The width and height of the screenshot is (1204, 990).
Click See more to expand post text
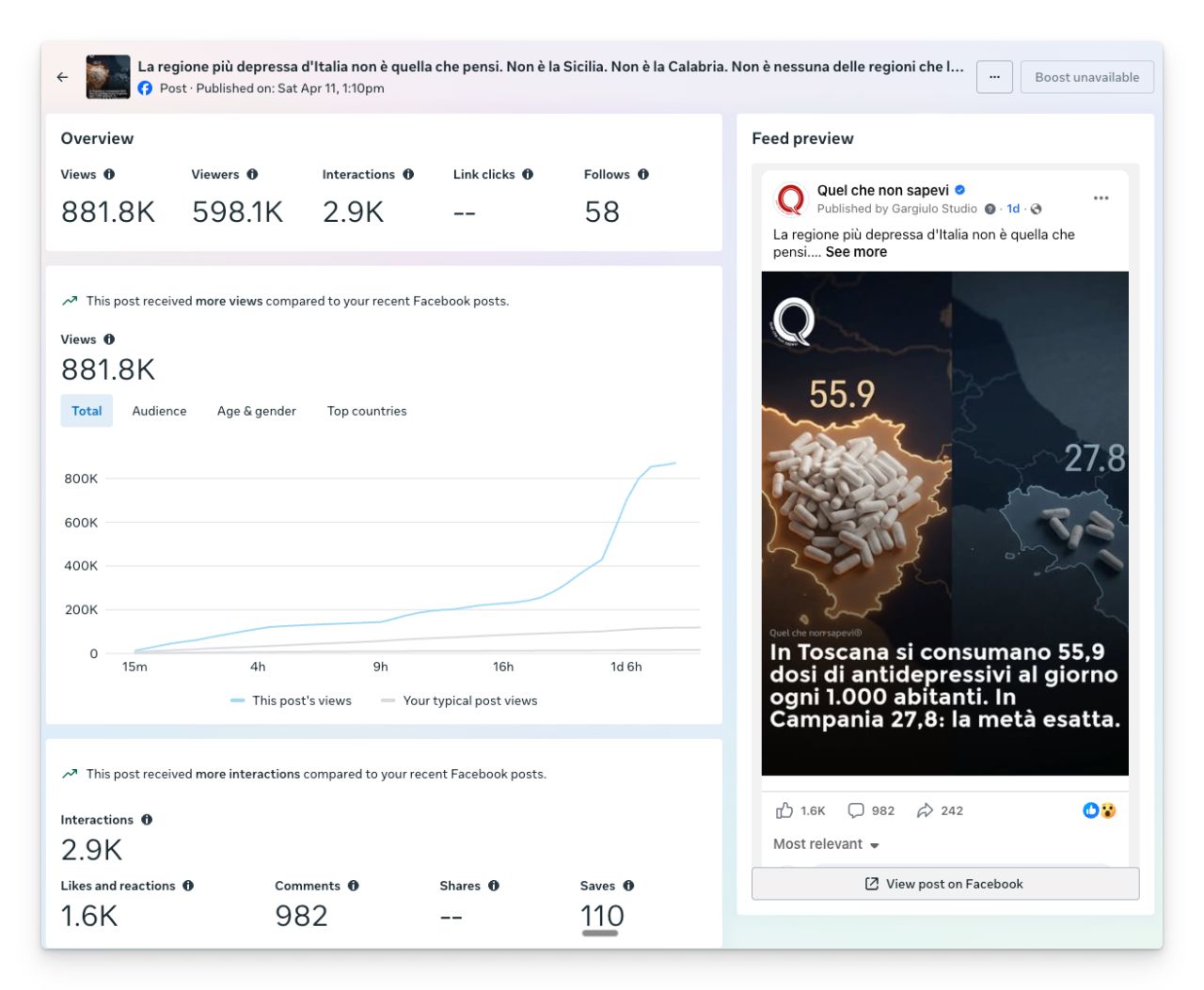[856, 252]
